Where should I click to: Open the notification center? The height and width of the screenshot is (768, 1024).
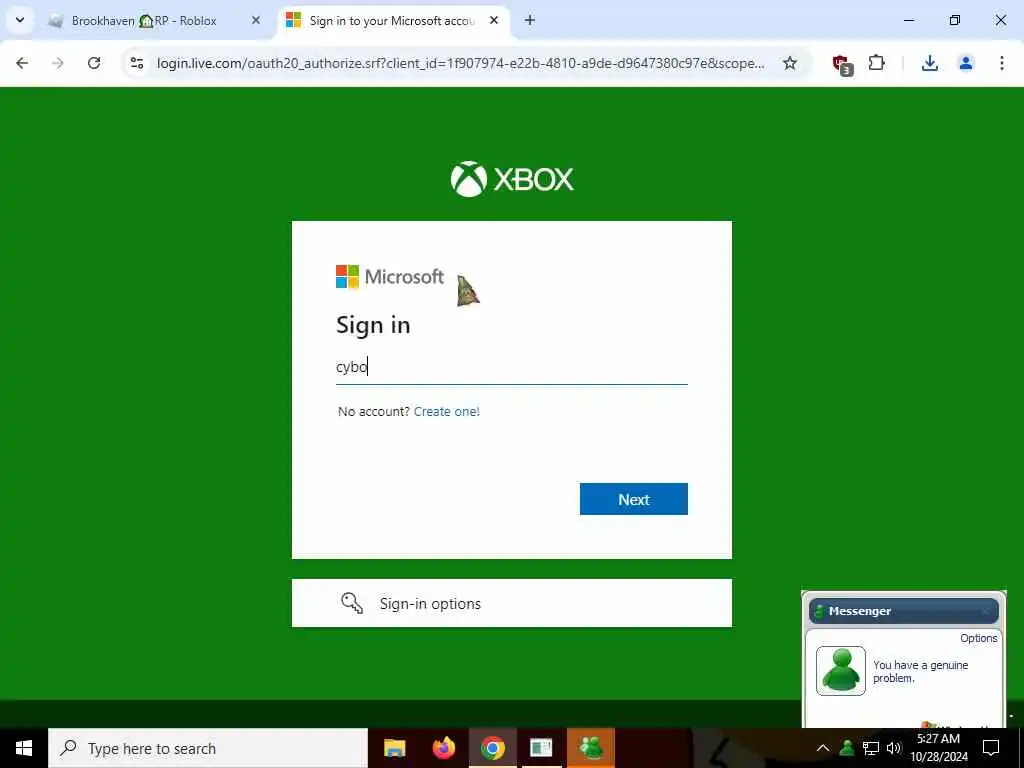[x=991, y=748]
